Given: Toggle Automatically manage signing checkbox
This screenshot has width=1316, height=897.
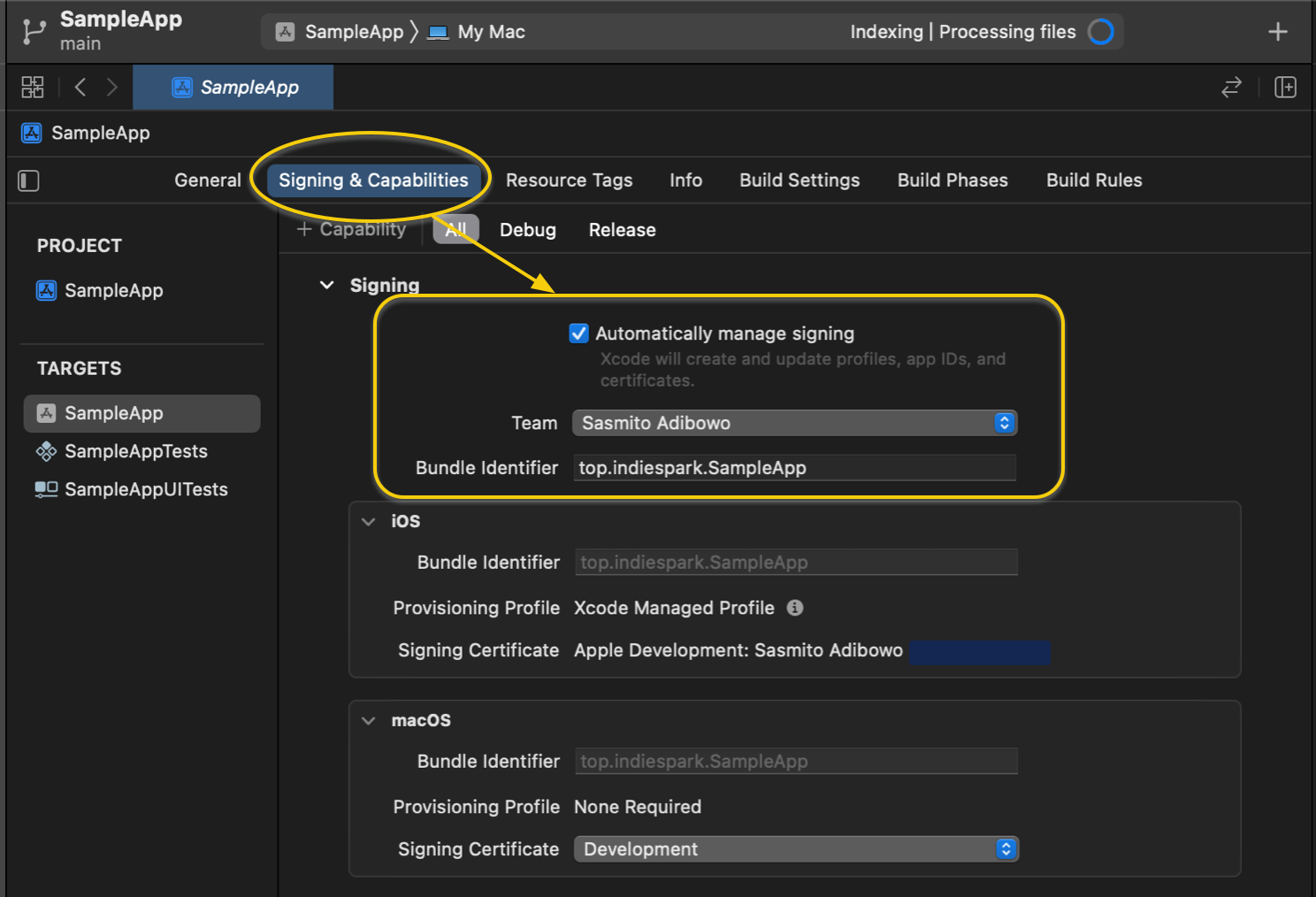Looking at the screenshot, I should point(579,333).
